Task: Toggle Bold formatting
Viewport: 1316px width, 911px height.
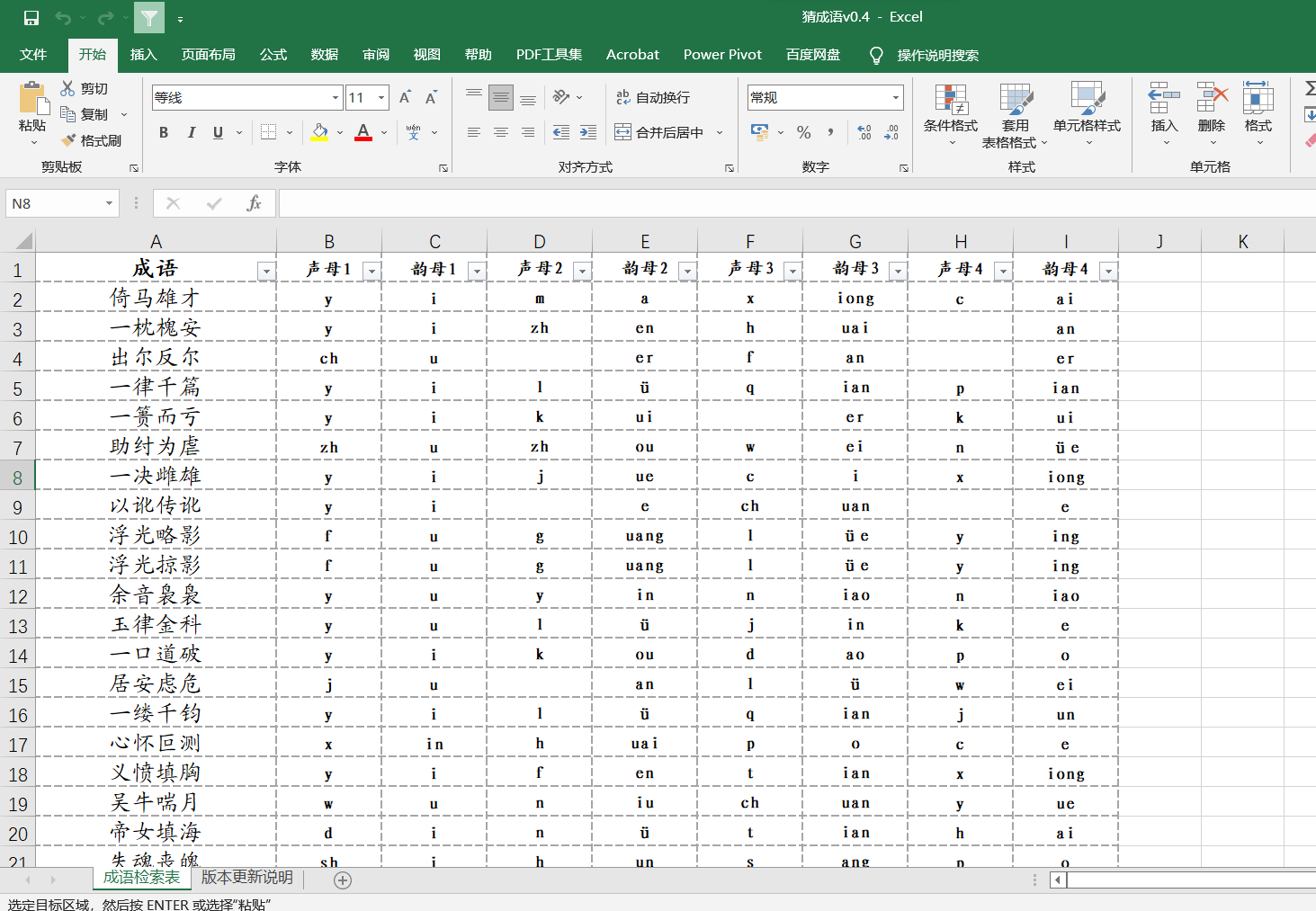Action: pyautogui.click(x=164, y=132)
